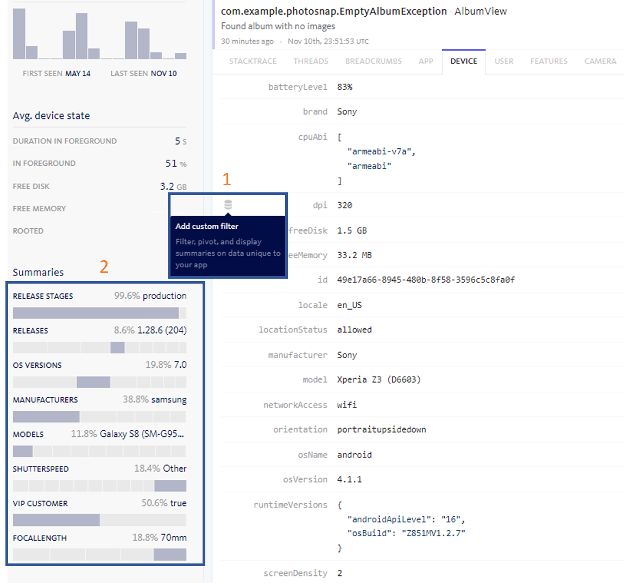Click the dpi value 320

(345, 205)
